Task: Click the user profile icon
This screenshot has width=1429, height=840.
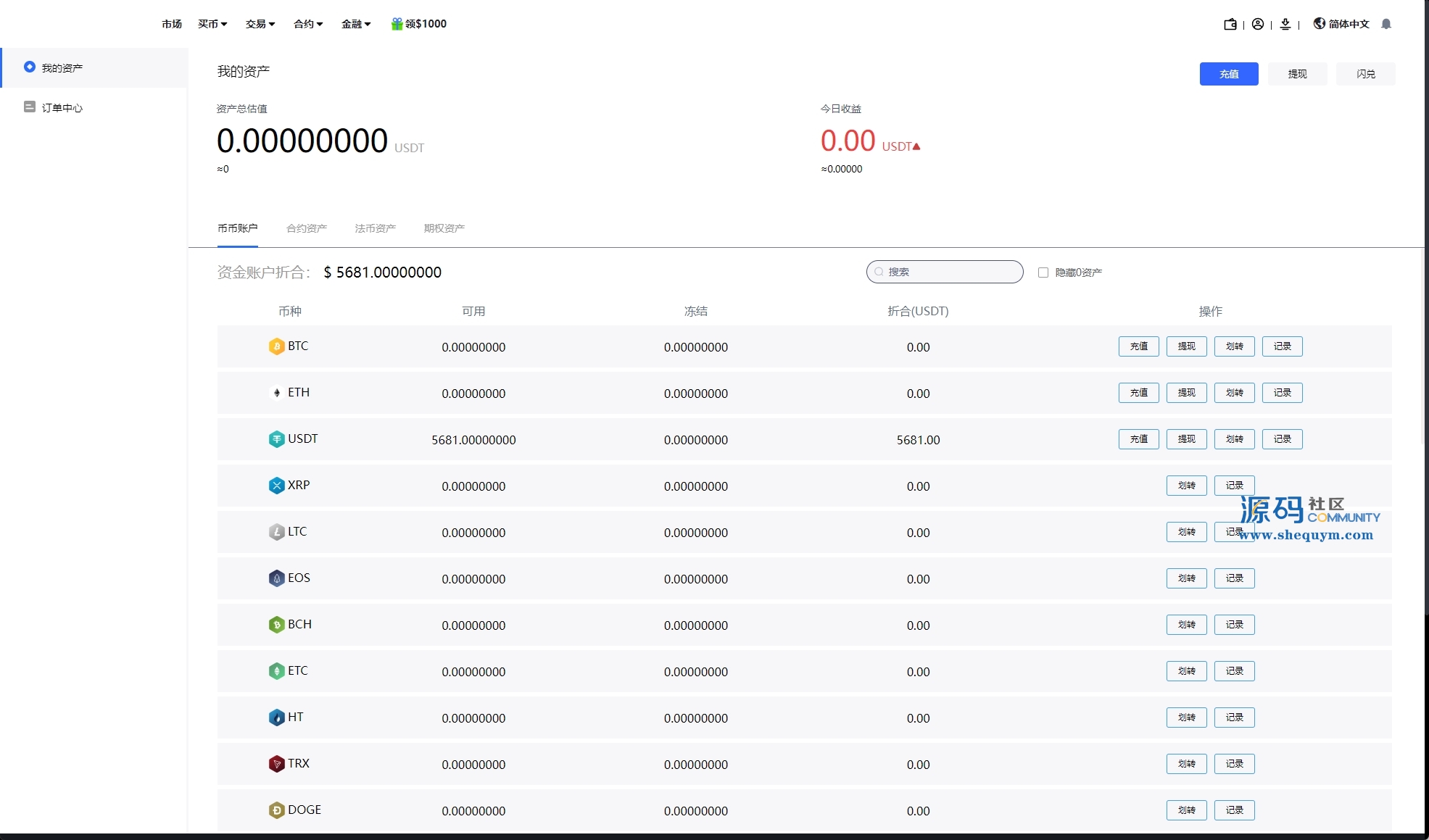Action: click(x=1258, y=25)
